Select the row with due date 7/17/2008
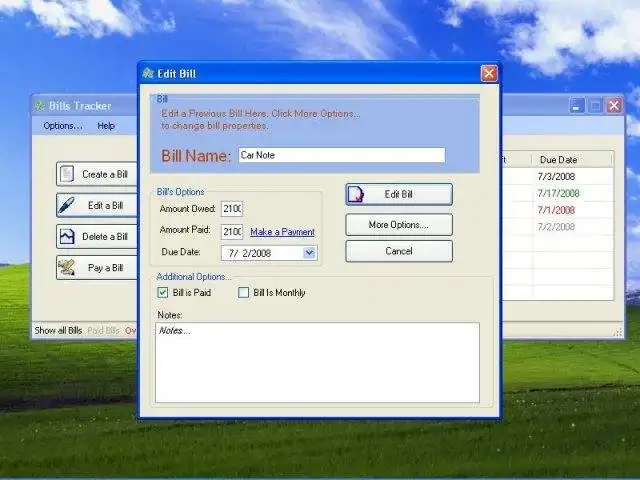 (557, 193)
